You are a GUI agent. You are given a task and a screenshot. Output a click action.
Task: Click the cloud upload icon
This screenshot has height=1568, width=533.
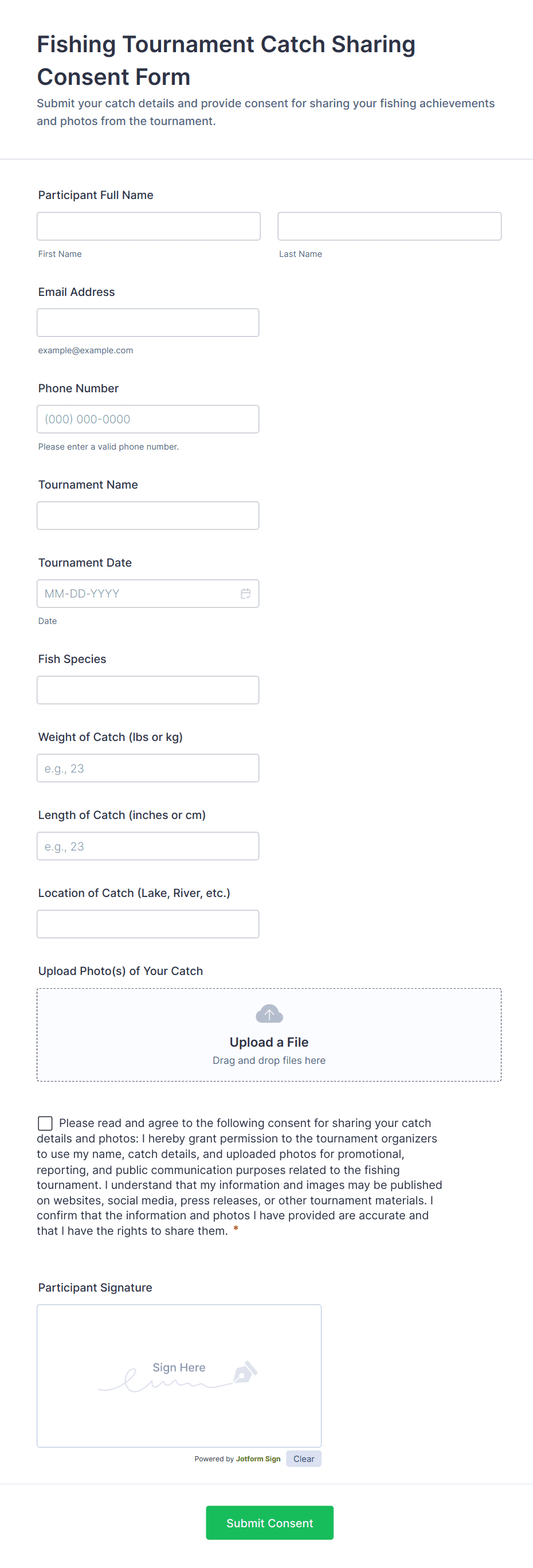(269, 1013)
